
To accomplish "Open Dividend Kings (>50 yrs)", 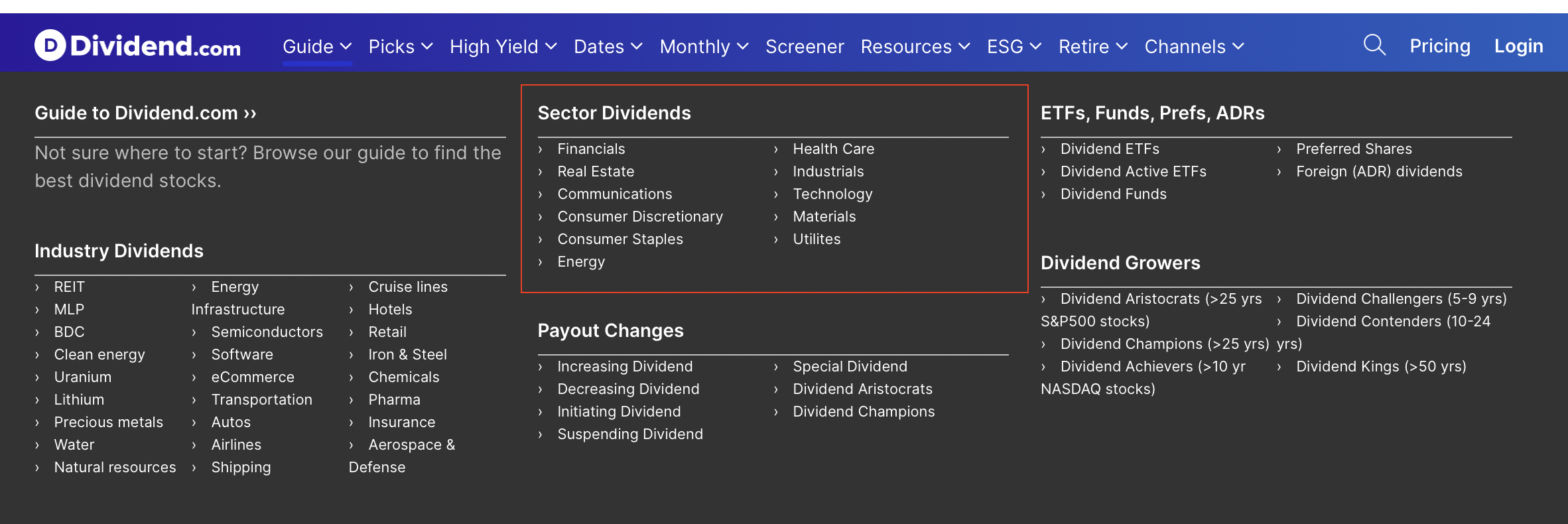I will tap(1381, 366).
